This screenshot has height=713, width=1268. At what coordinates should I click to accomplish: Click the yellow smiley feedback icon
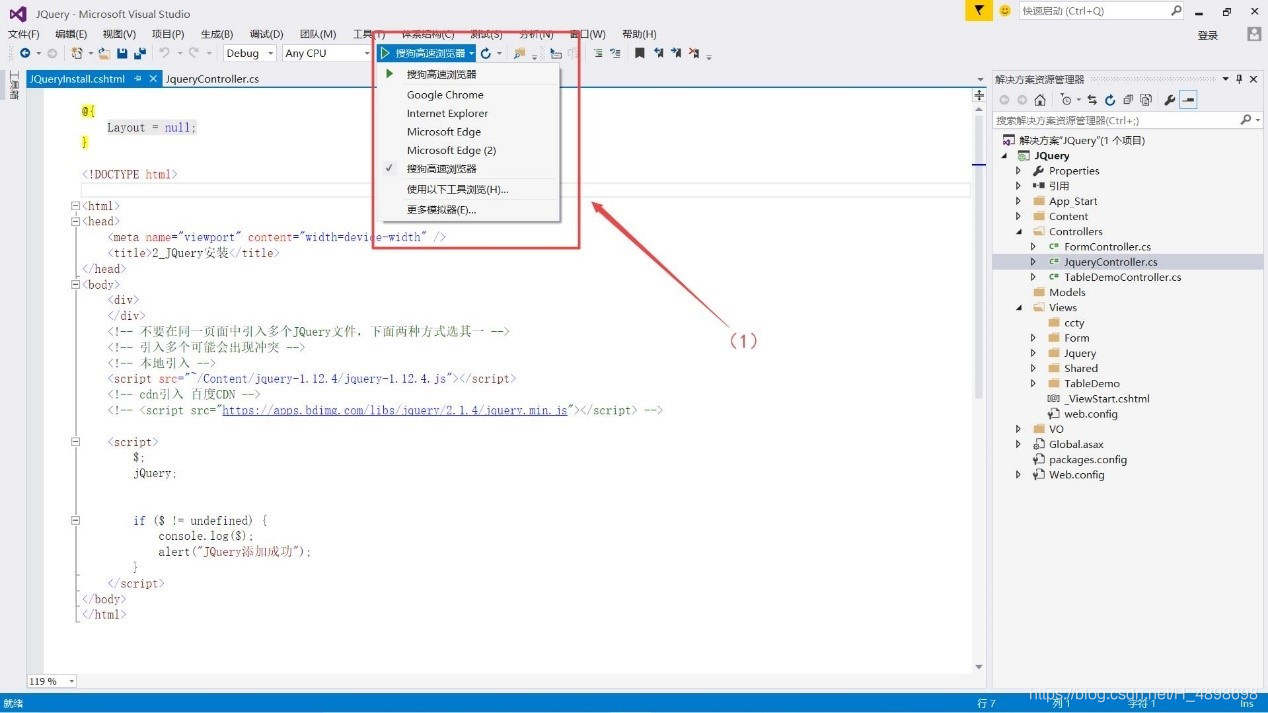click(1005, 10)
